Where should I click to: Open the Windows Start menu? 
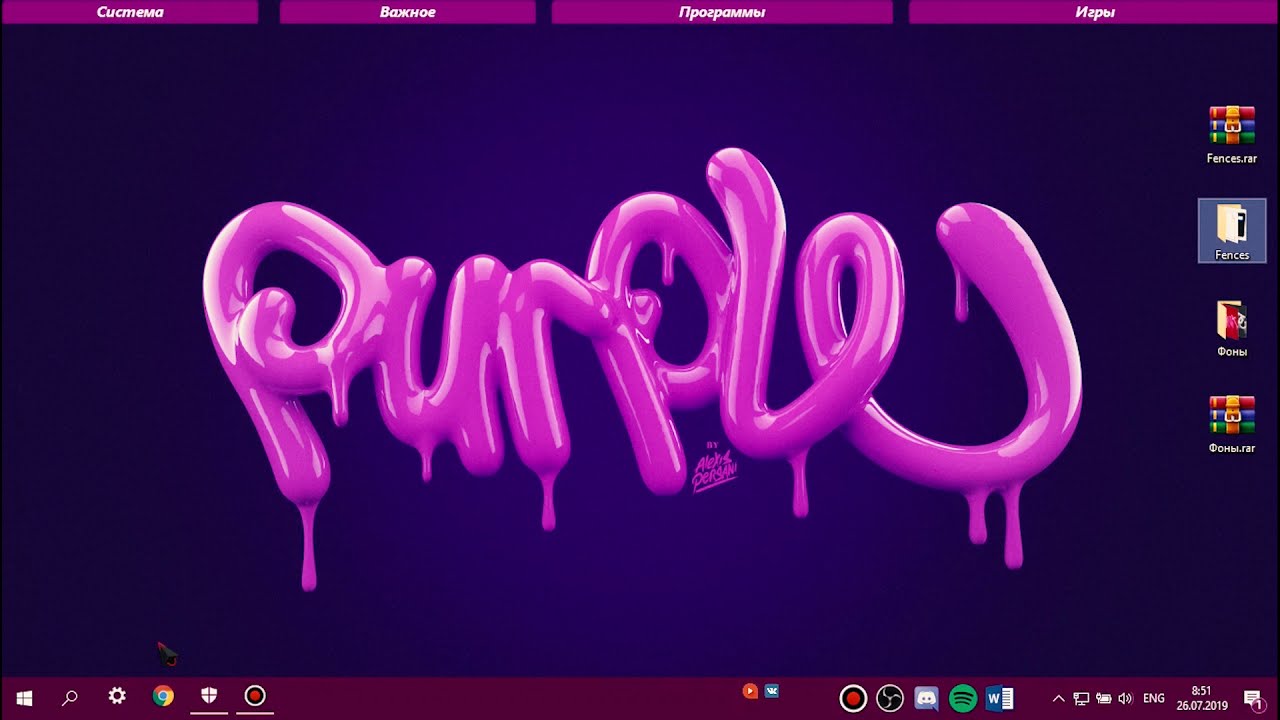tap(24, 697)
